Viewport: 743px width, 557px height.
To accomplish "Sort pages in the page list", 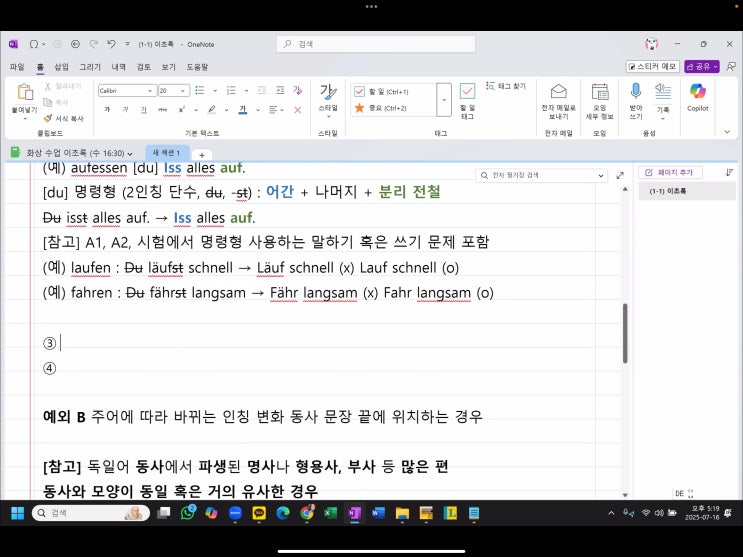I will (x=729, y=172).
